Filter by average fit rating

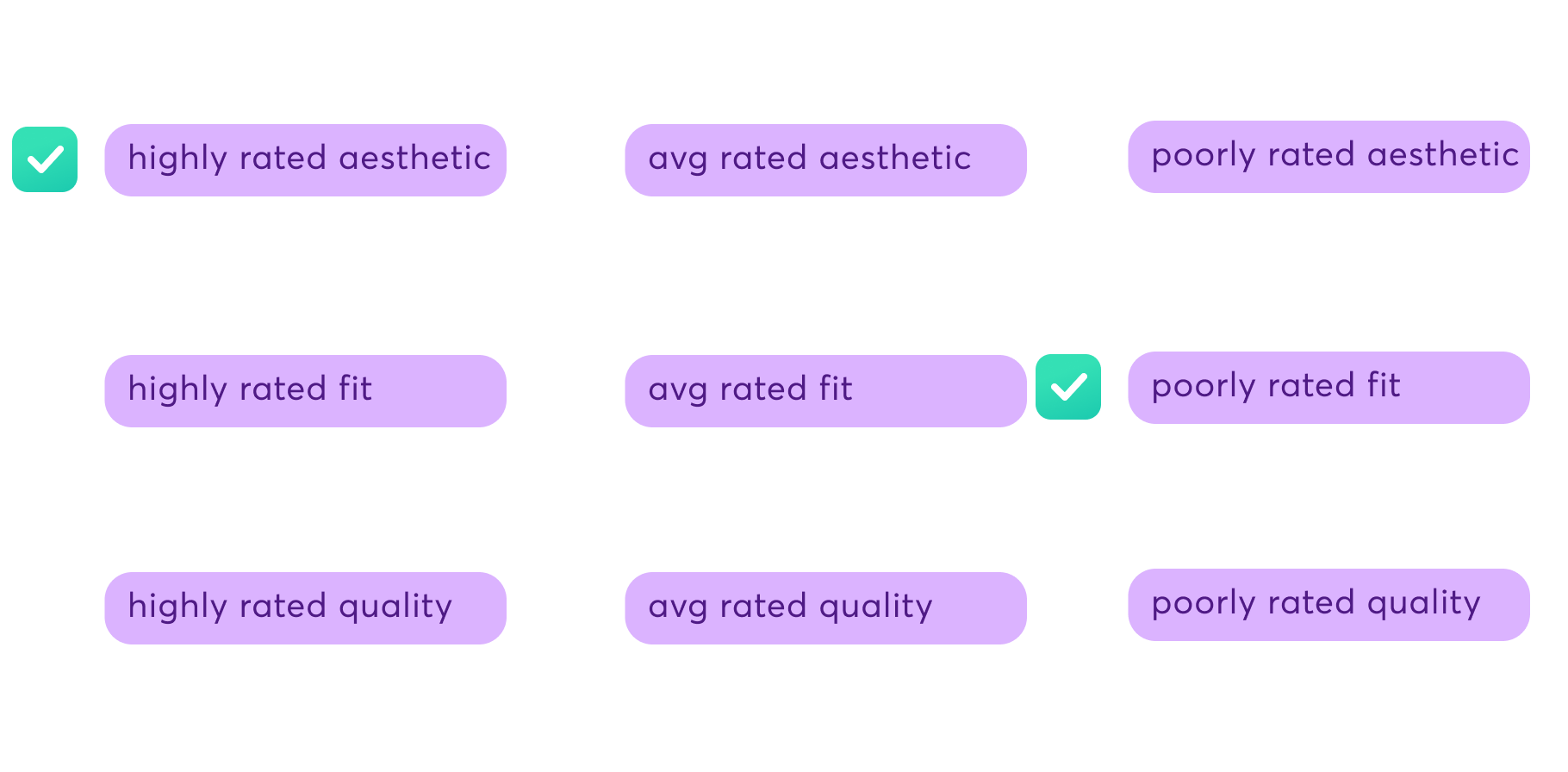click(x=826, y=391)
